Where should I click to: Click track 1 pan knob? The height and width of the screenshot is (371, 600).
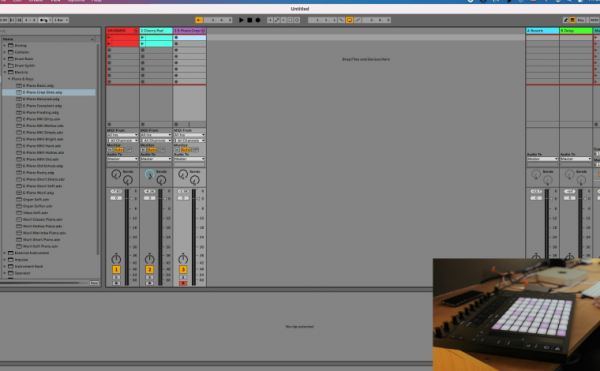(x=116, y=259)
